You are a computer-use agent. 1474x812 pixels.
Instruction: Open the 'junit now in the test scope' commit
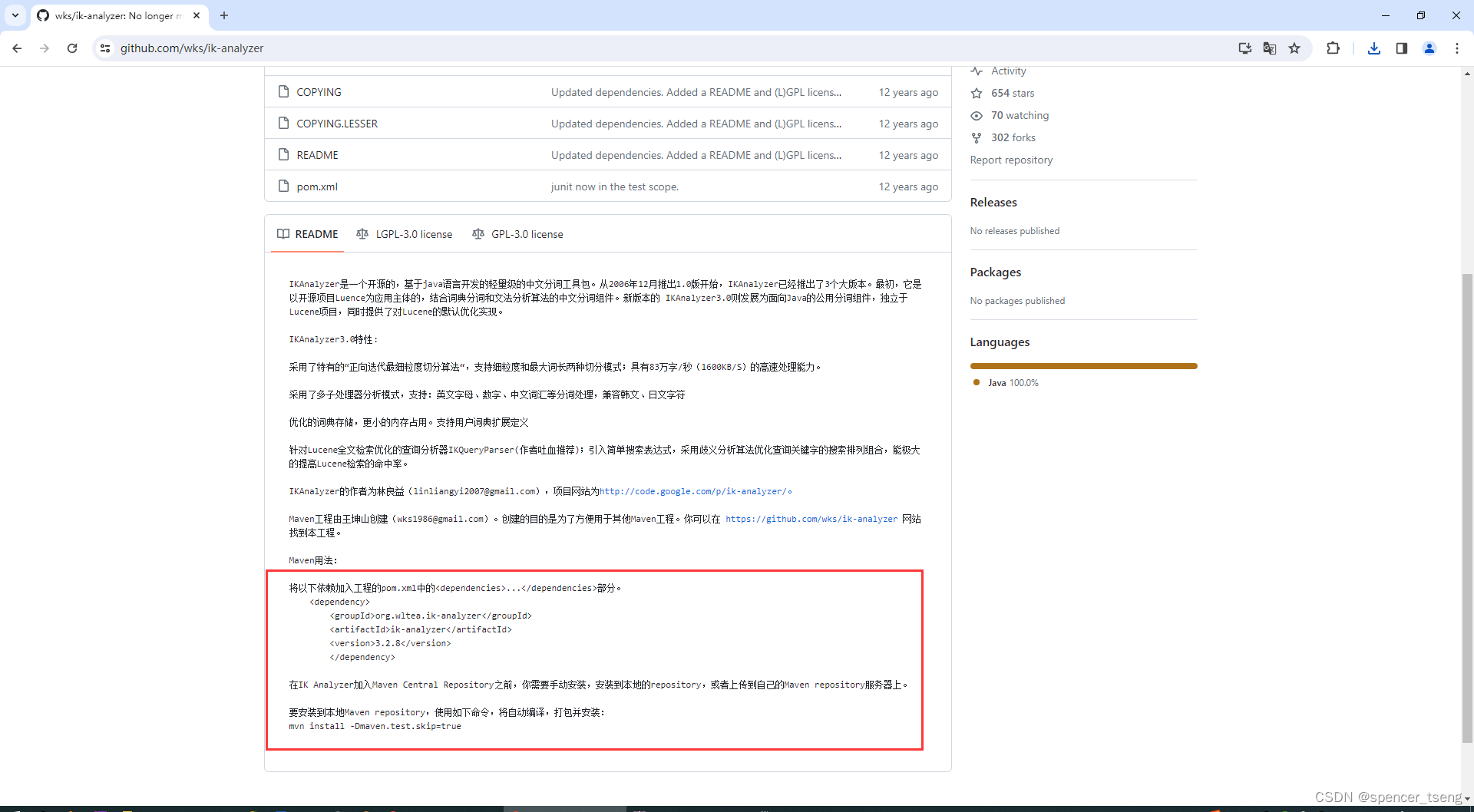coord(615,186)
